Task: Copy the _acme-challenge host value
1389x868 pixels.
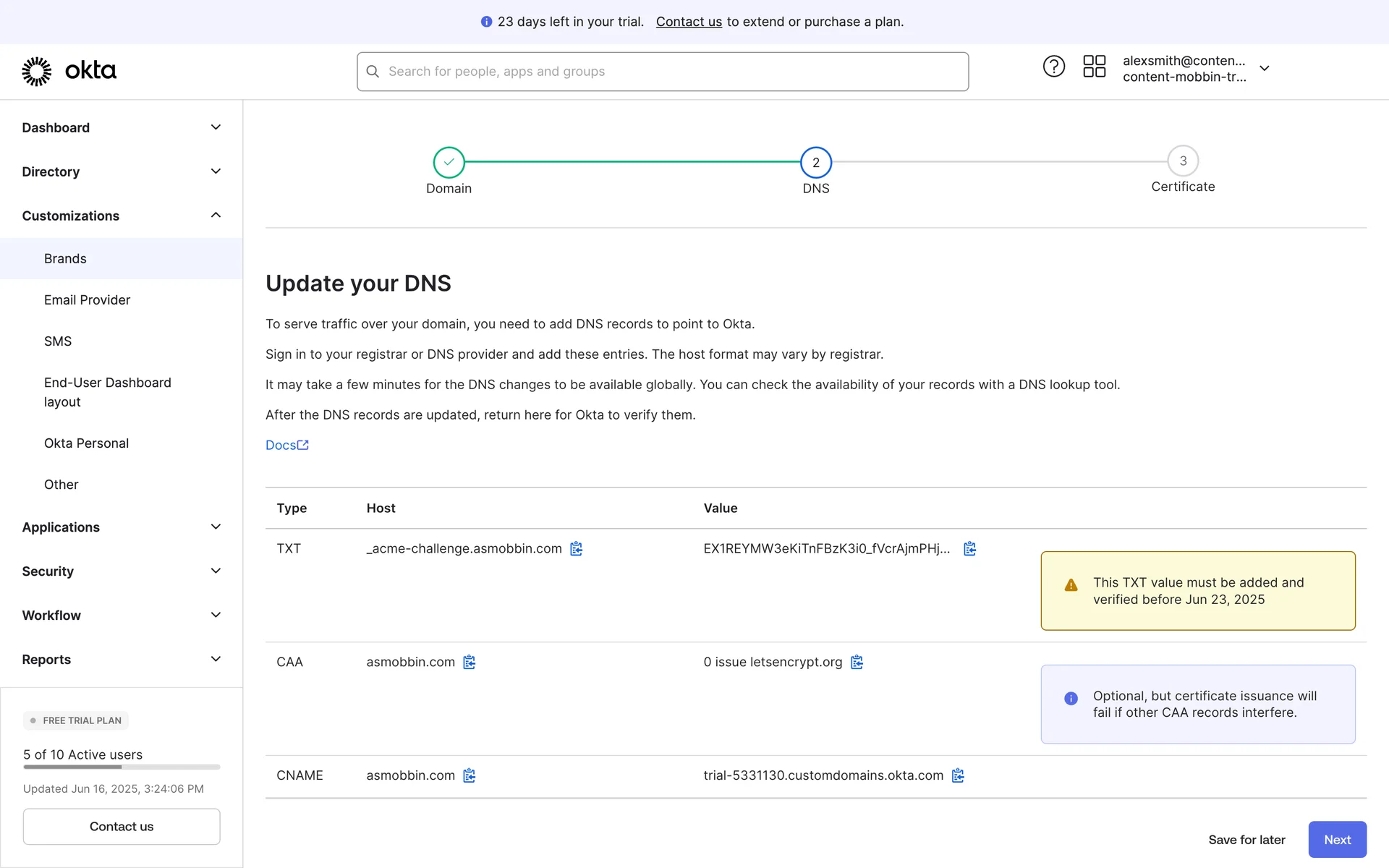Action: 576,549
